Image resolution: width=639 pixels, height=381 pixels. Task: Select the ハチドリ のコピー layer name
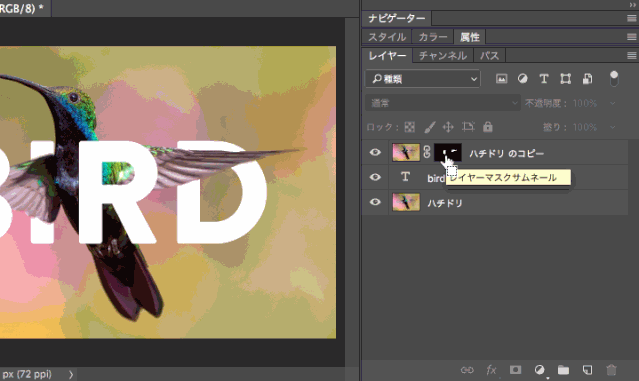pyautogui.click(x=507, y=154)
